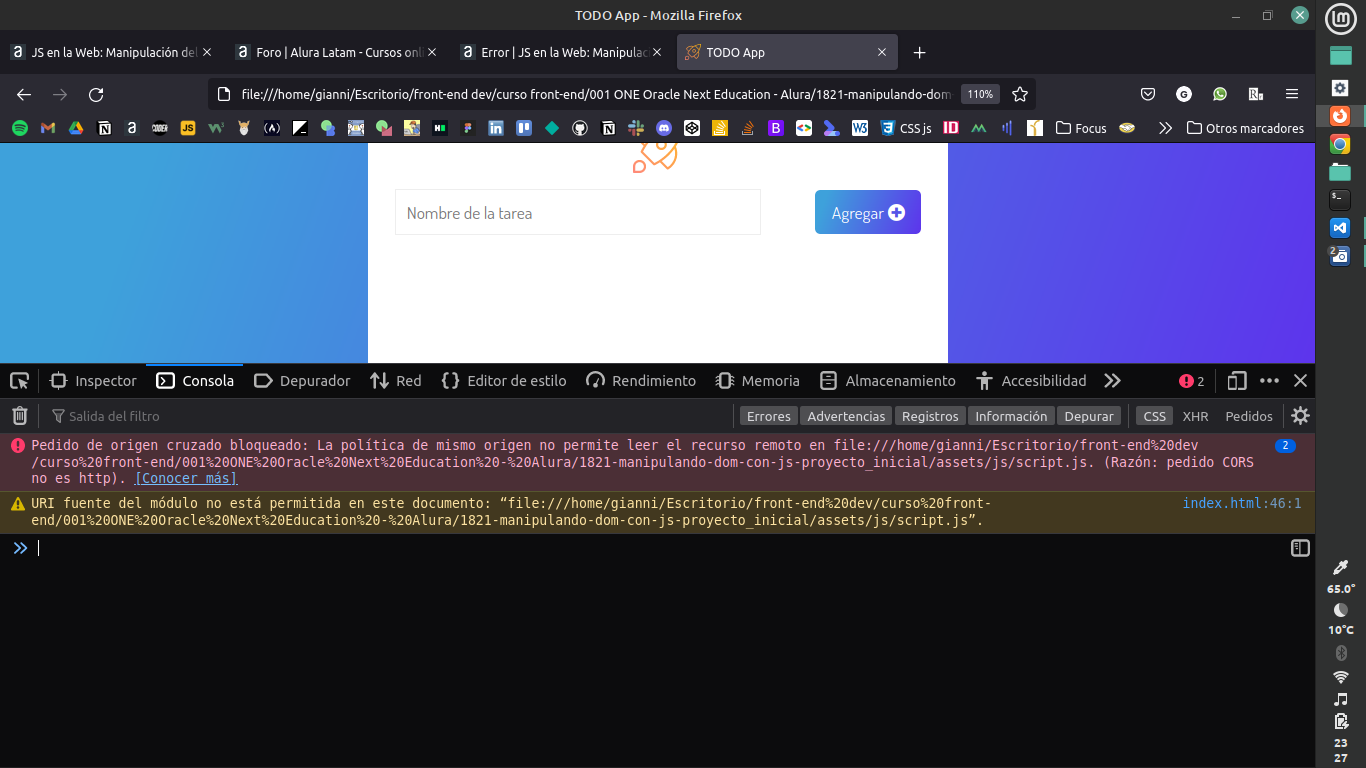Show more DevTools tabs chevron
Screen dimensions: 1366x768
click(x=1112, y=381)
